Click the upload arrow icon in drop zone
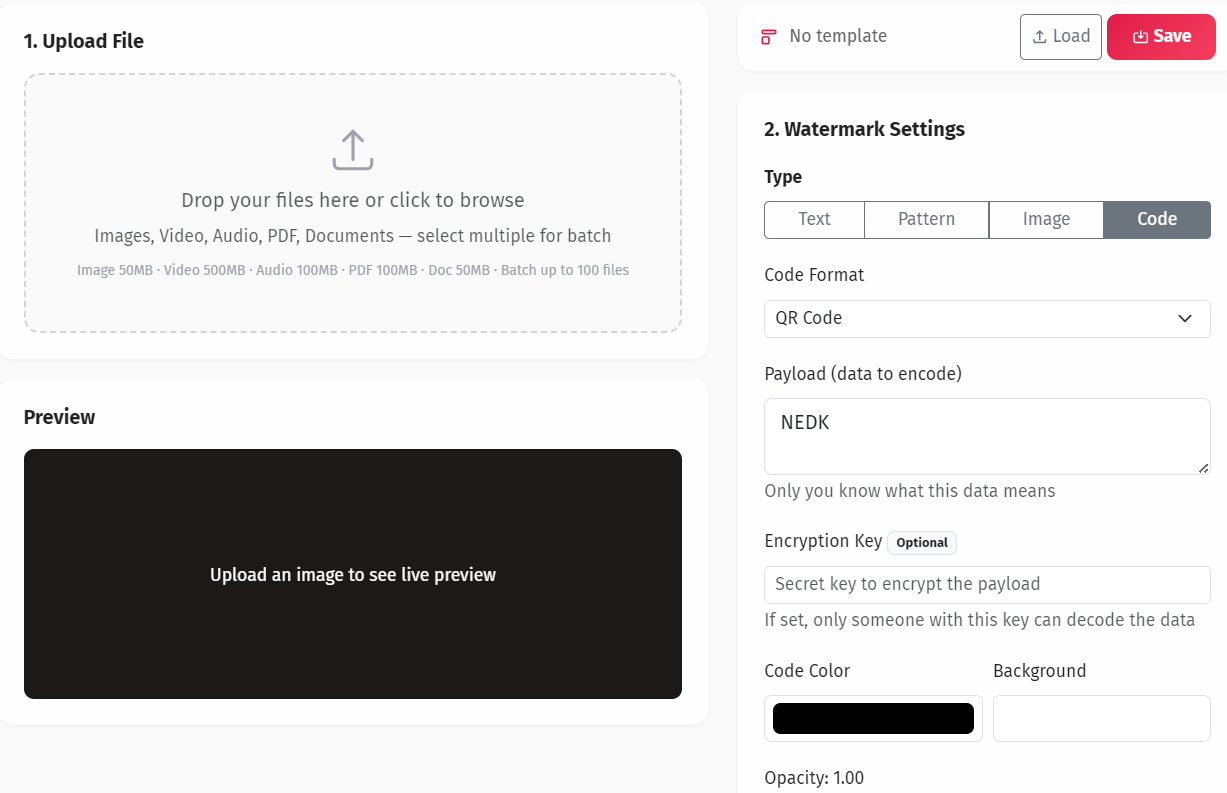 coord(352,150)
